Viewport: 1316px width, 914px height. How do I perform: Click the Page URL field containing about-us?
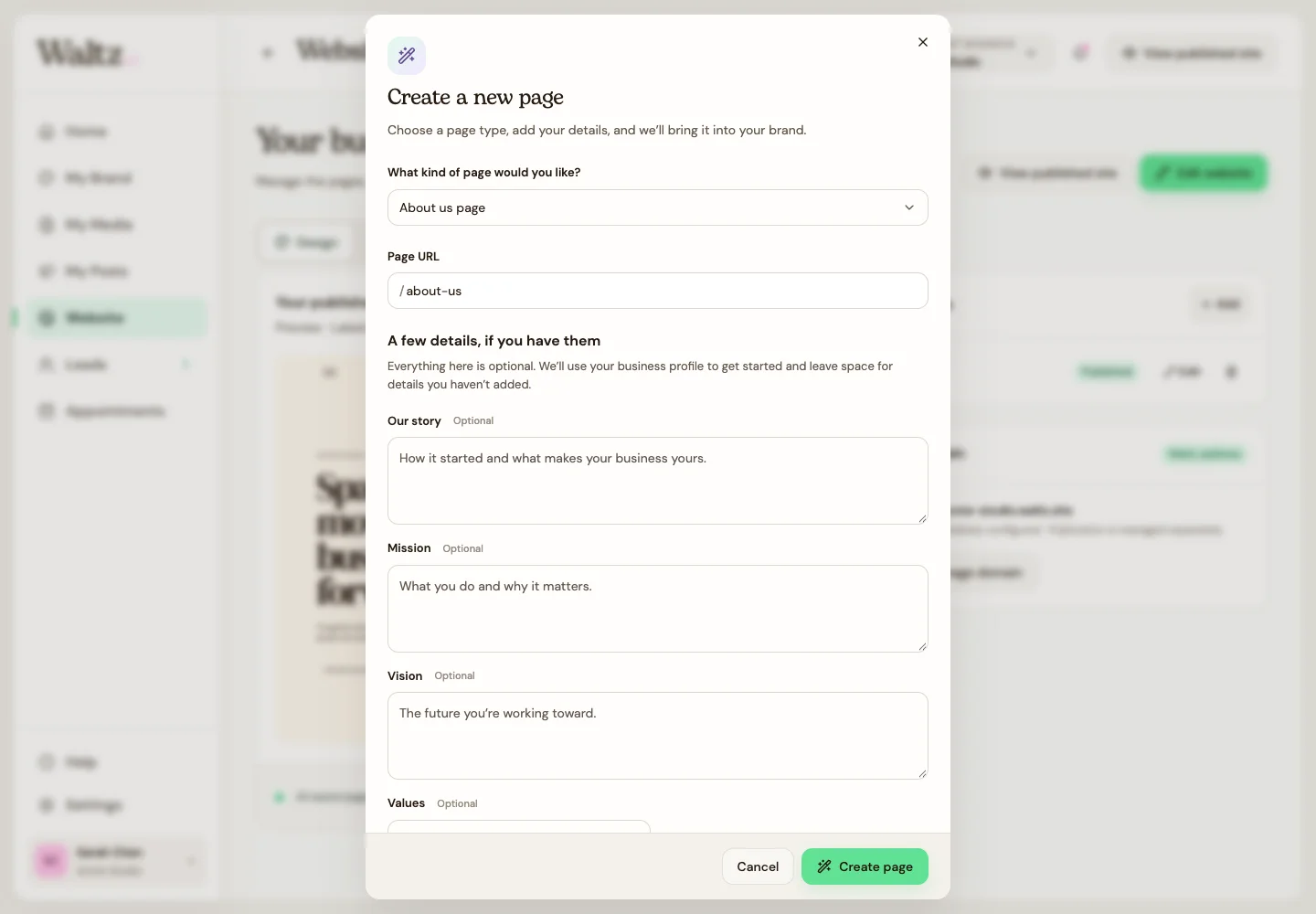point(658,291)
